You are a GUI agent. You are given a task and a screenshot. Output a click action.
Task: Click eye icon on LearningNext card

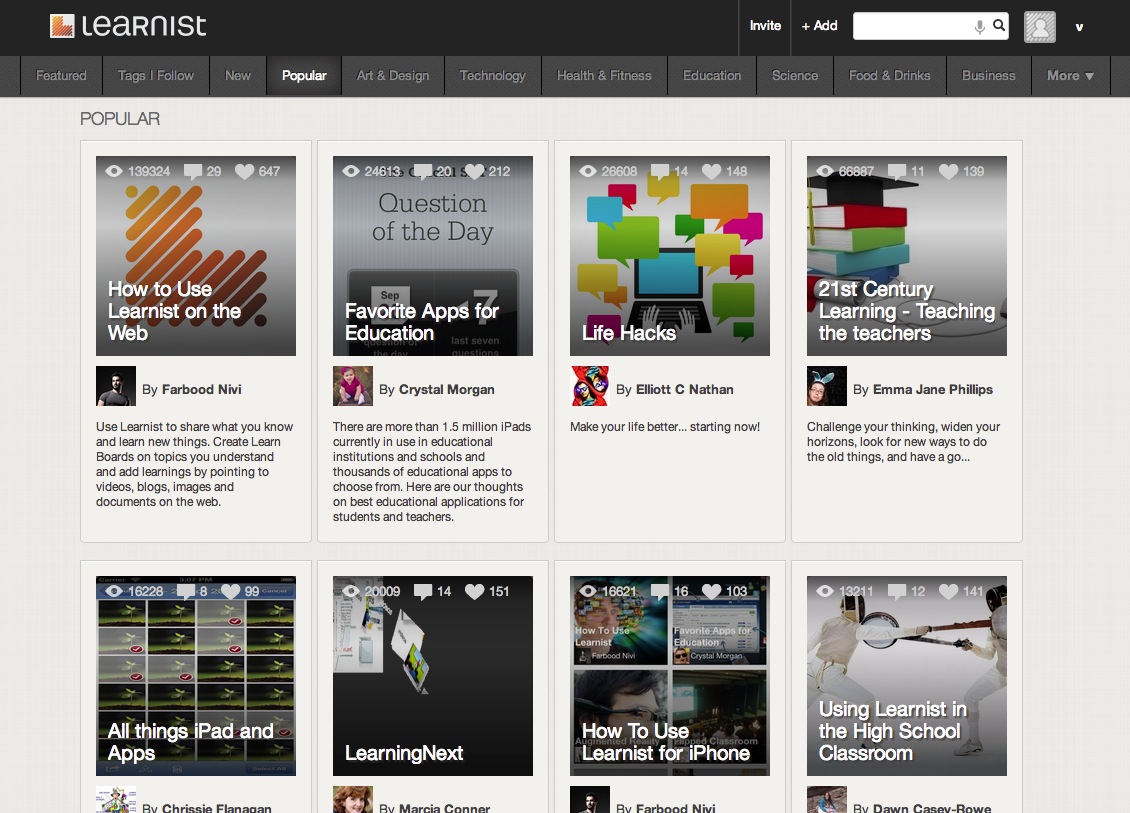(351, 592)
